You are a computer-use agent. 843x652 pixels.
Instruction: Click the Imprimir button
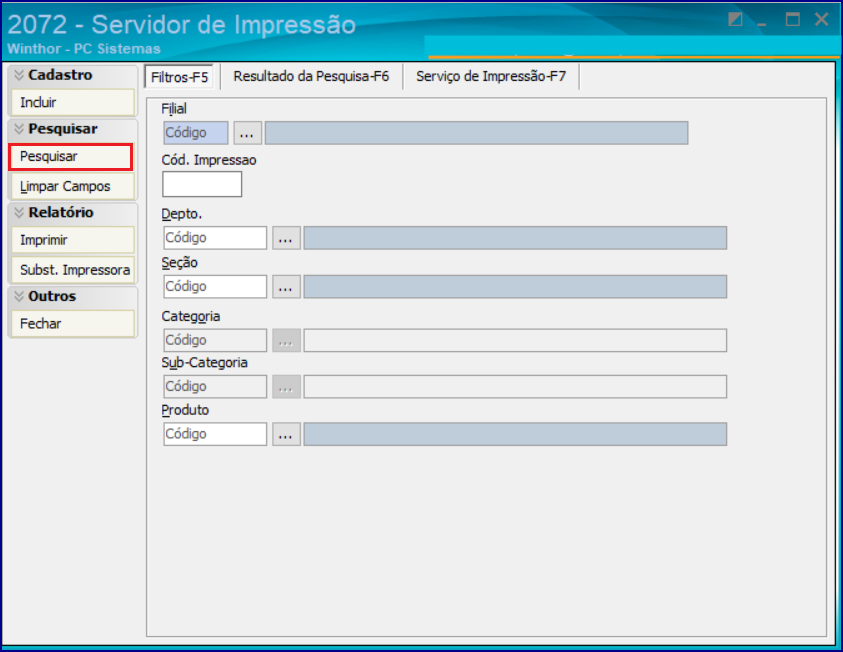[x=73, y=240]
